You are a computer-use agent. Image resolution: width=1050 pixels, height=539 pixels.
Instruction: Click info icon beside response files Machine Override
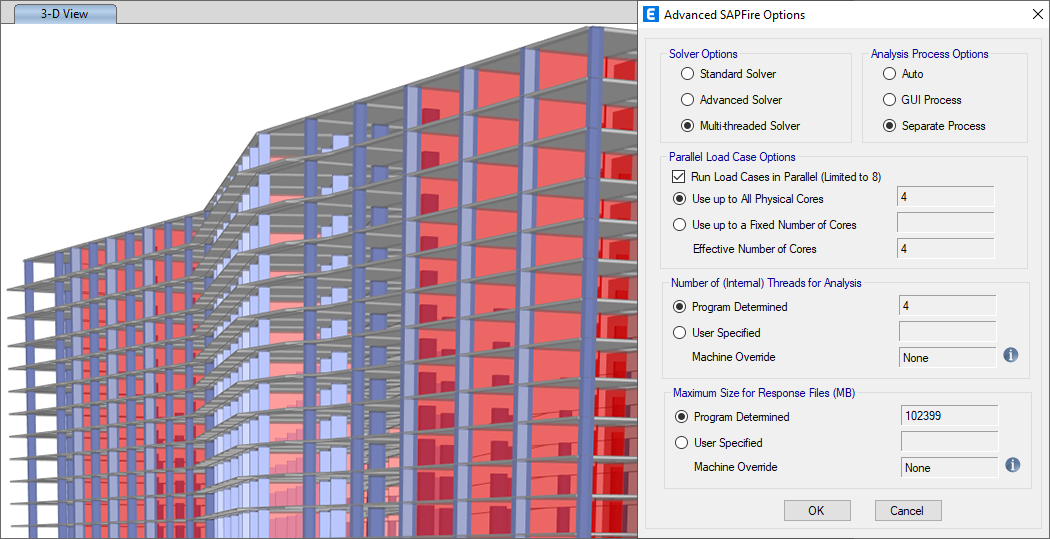tap(1012, 465)
